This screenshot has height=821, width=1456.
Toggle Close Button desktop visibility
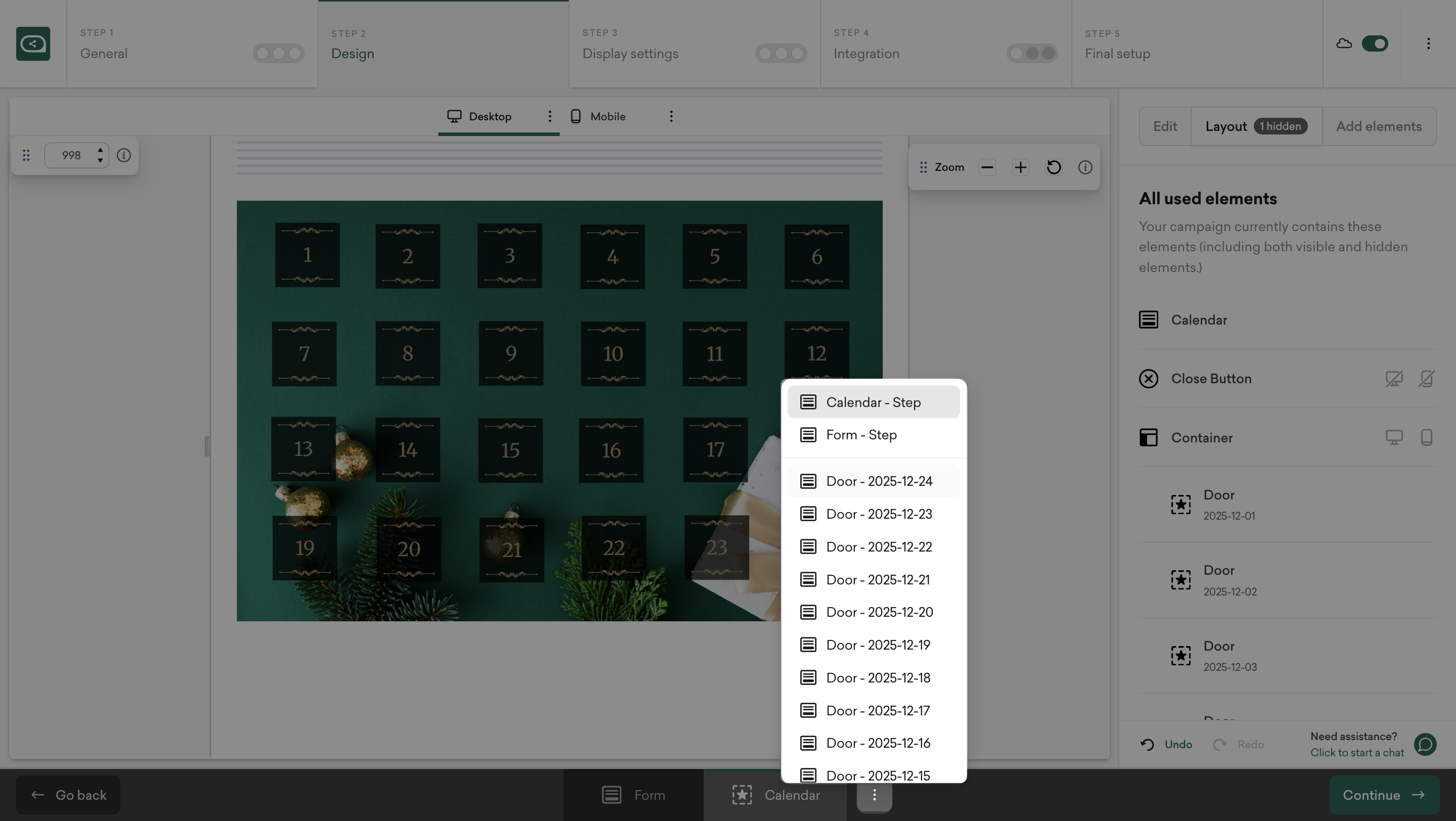(x=1393, y=379)
